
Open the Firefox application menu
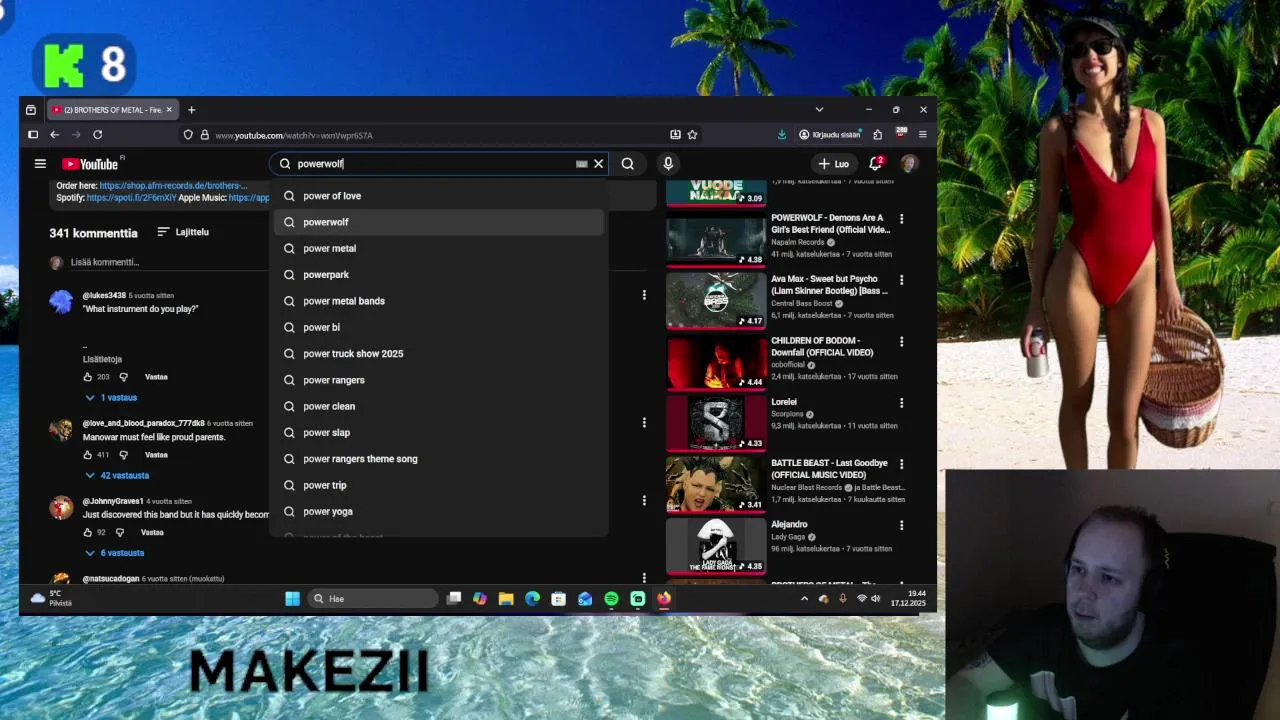(x=922, y=135)
